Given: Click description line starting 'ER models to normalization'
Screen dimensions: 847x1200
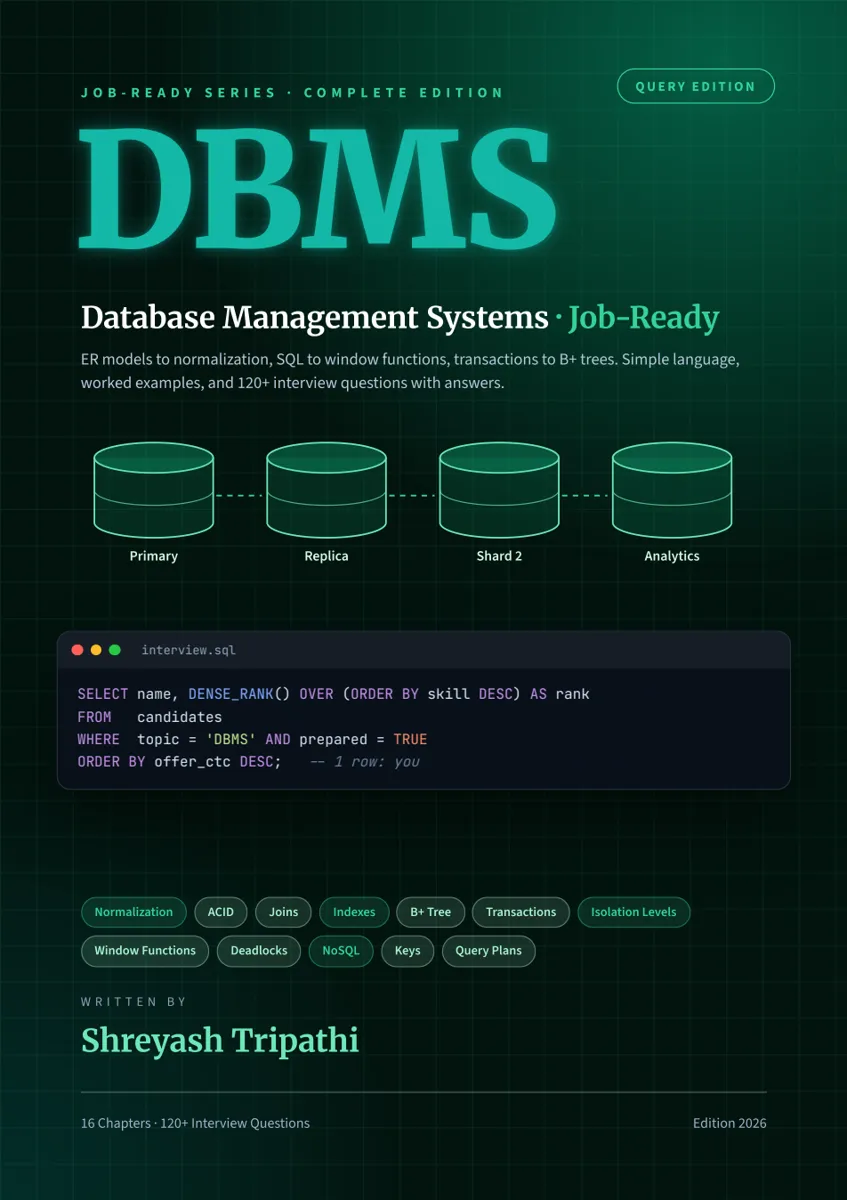Looking at the screenshot, I should coord(410,359).
